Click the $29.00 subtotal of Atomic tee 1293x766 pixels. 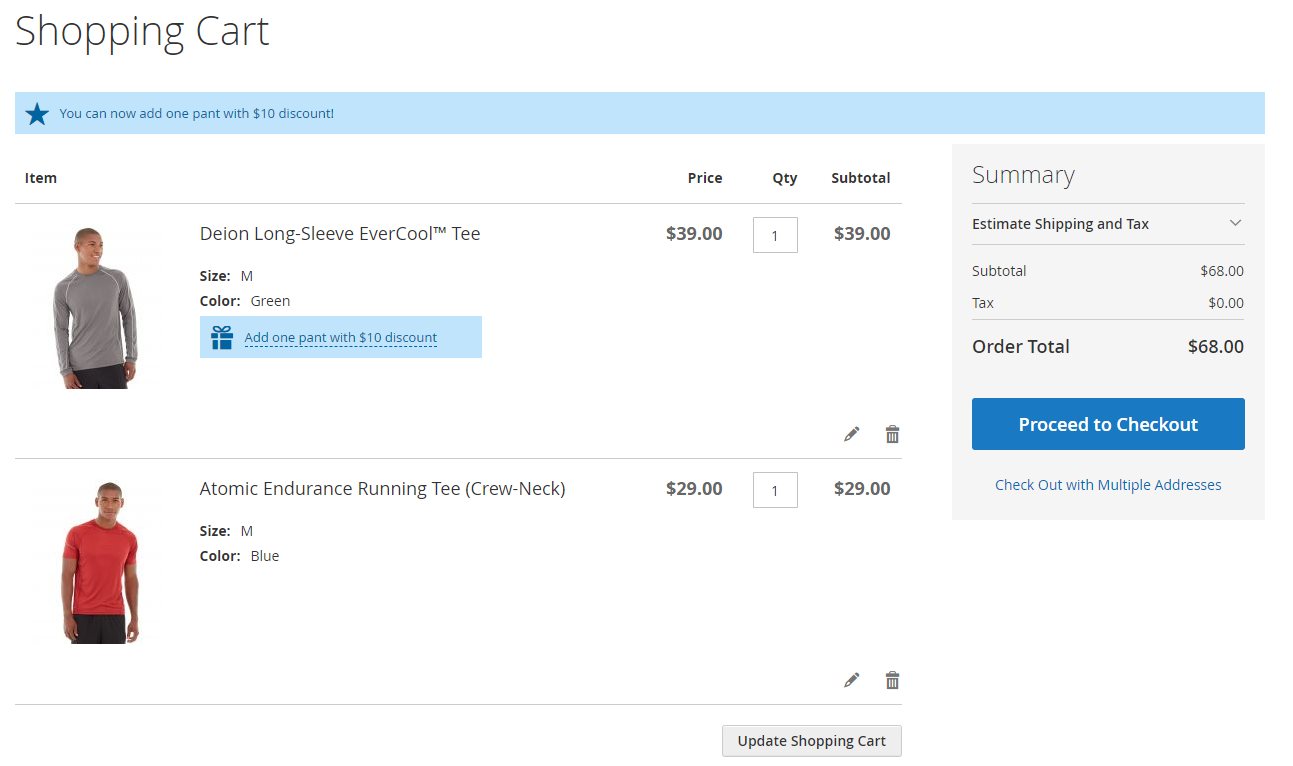[x=862, y=489]
